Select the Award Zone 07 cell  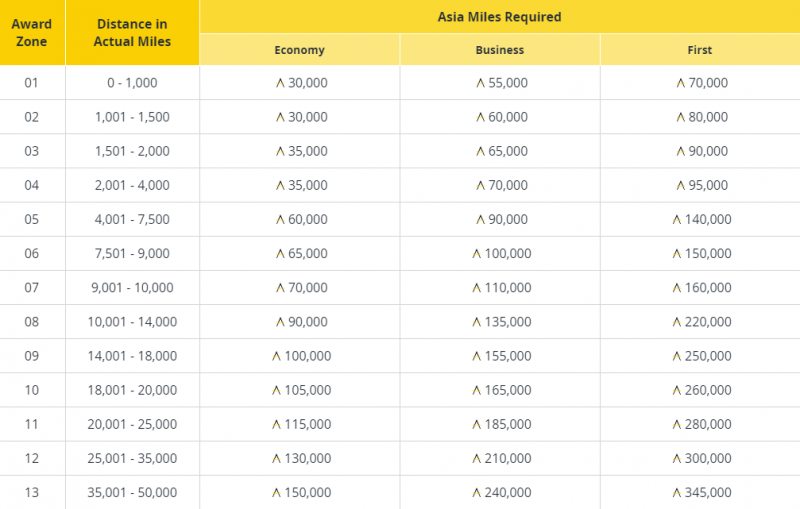[32, 288]
